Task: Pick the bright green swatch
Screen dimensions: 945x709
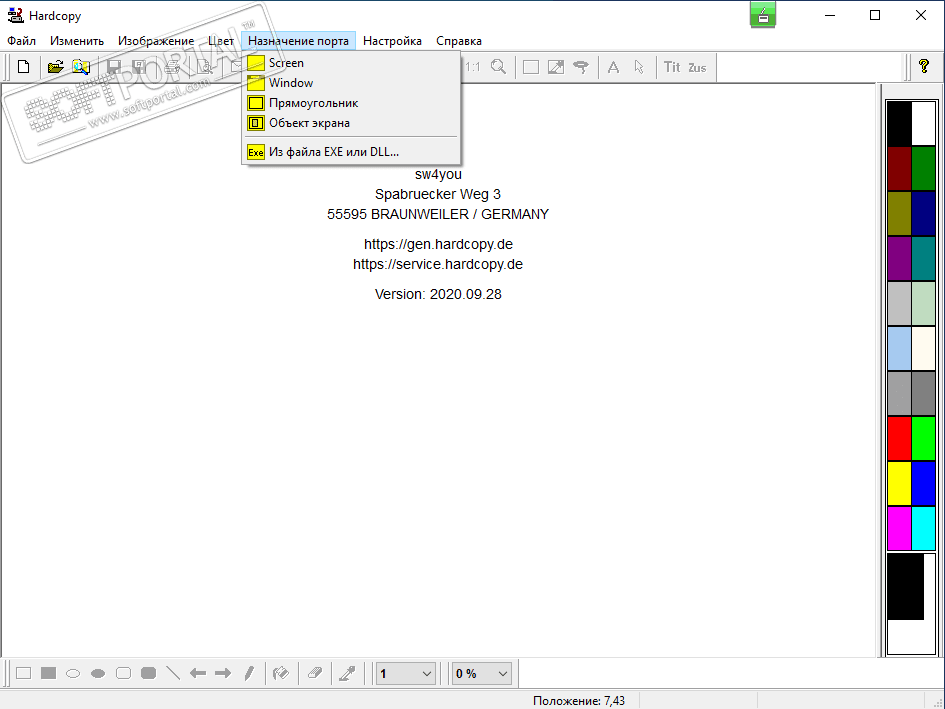Action: click(923, 438)
